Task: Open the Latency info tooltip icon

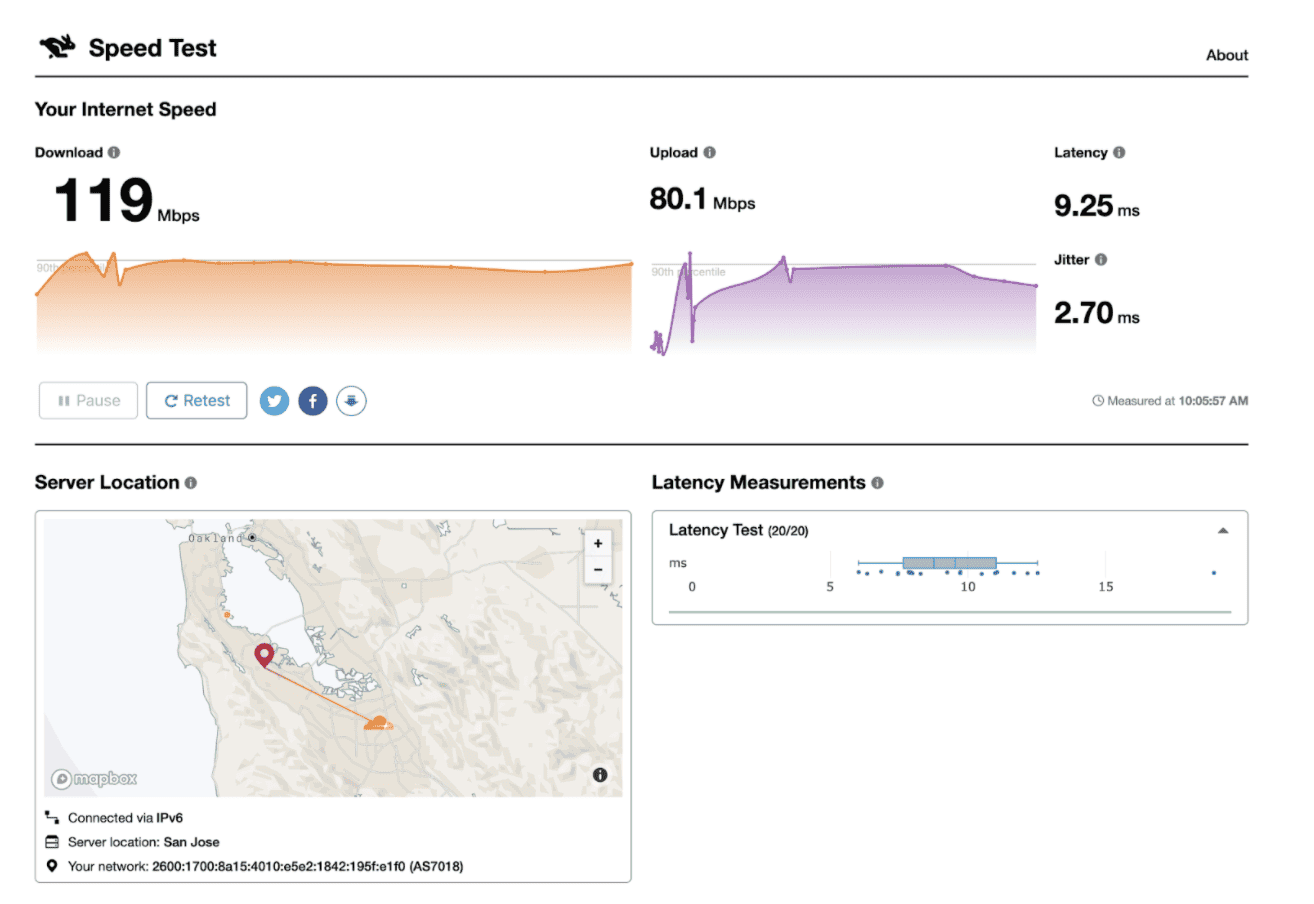Action: coord(1119,153)
